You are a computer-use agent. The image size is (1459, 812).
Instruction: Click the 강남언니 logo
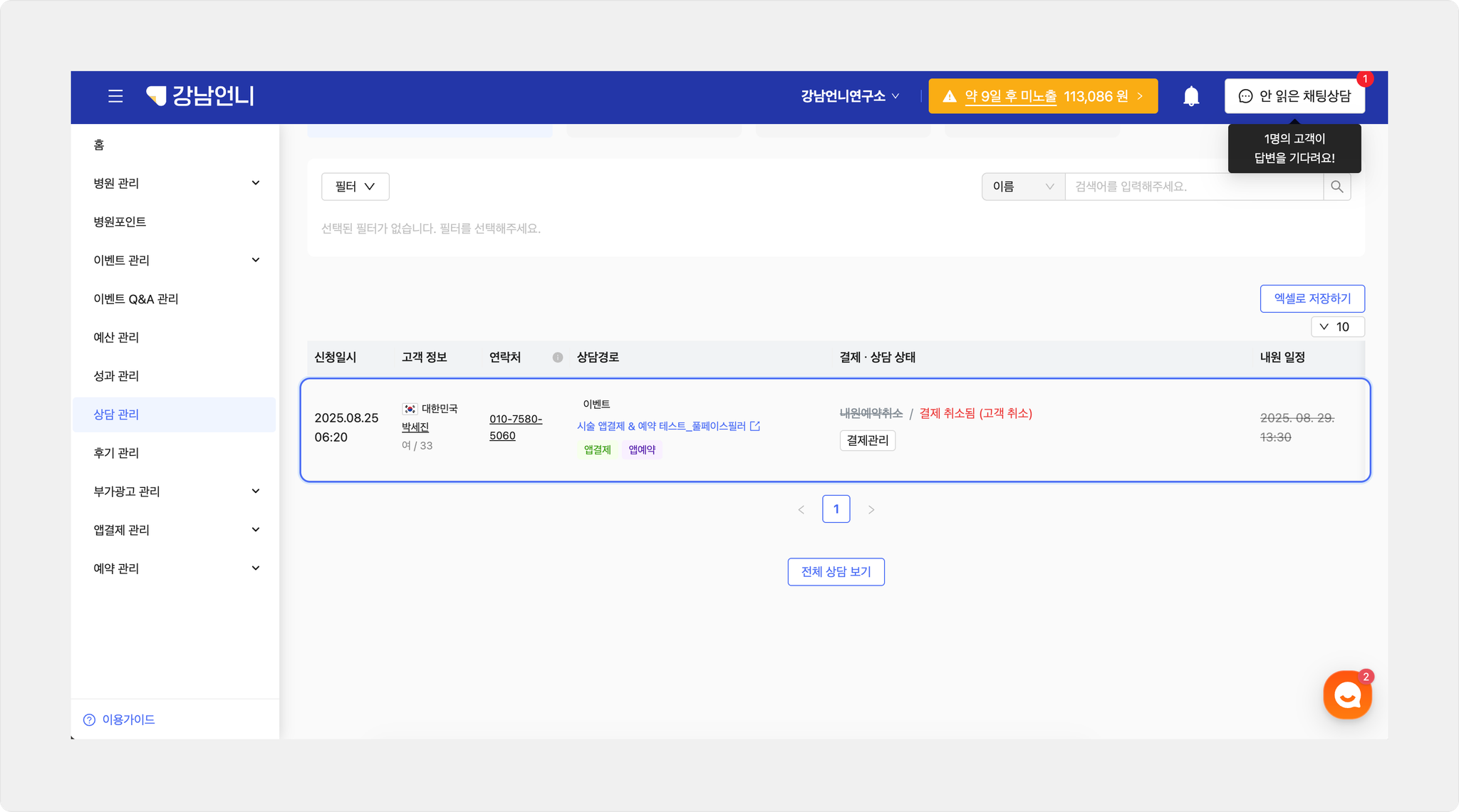coord(200,96)
